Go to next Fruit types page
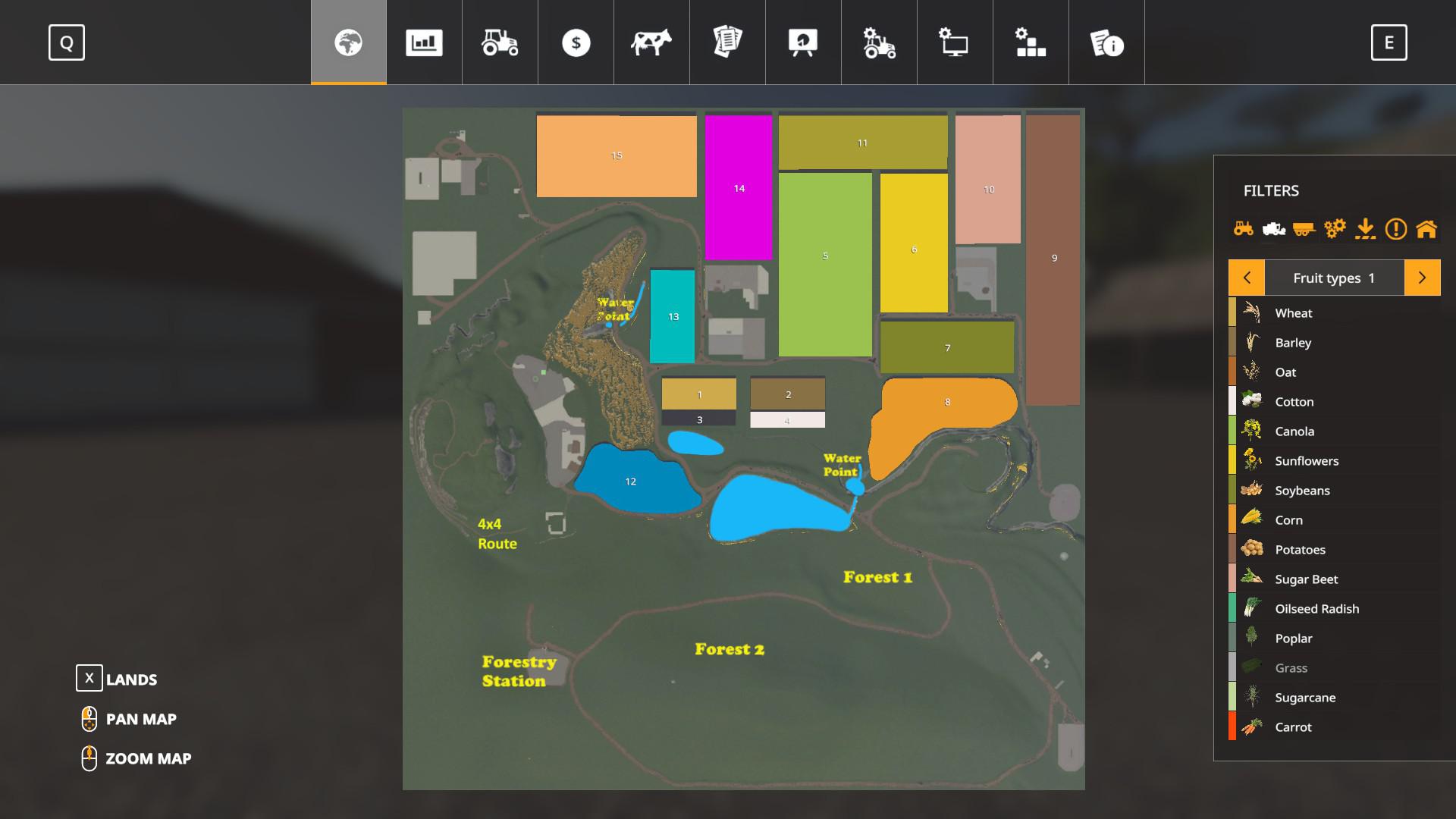The width and height of the screenshot is (1456, 819). 1422,278
